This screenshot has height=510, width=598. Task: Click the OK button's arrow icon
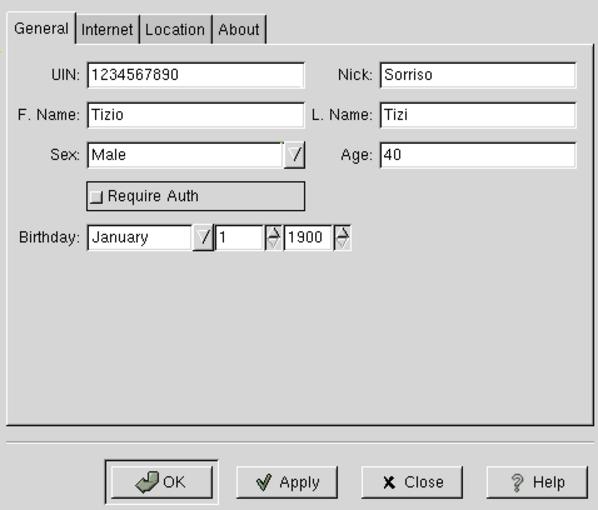click(x=147, y=482)
